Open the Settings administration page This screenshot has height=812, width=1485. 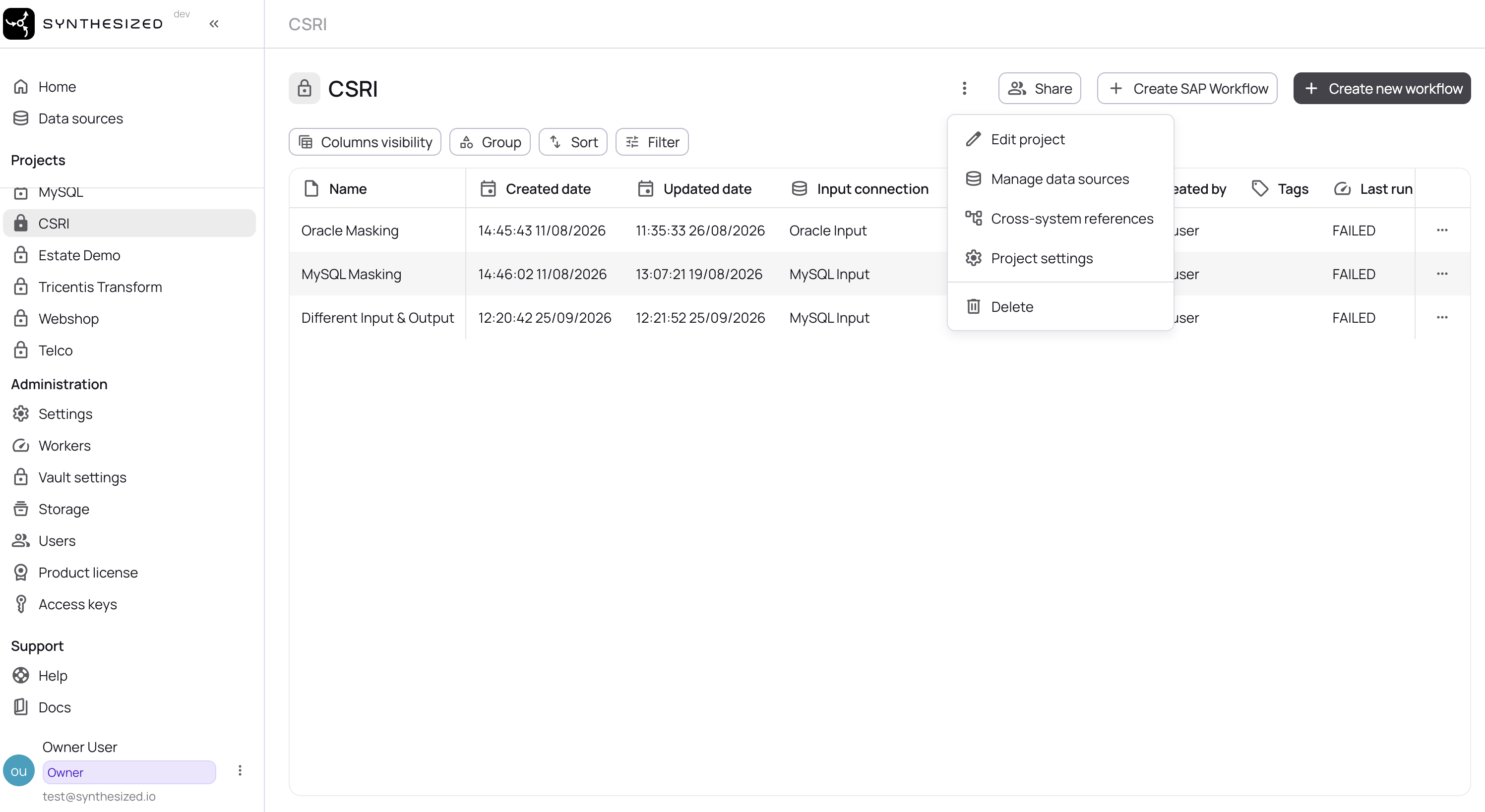click(129, 414)
